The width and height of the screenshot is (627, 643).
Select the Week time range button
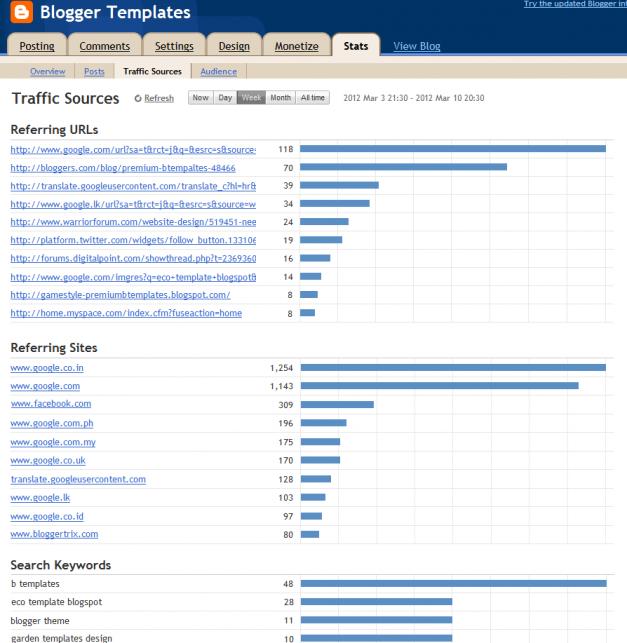click(251, 98)
